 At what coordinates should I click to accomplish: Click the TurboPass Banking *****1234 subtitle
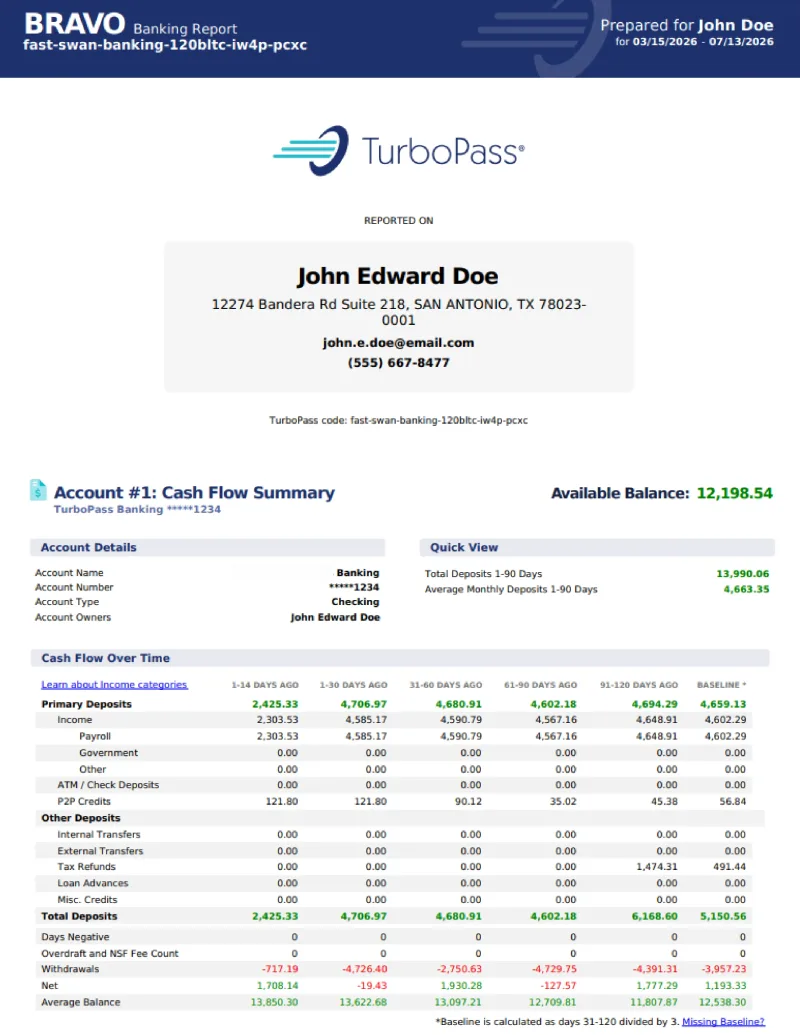(x=137, y=510)
